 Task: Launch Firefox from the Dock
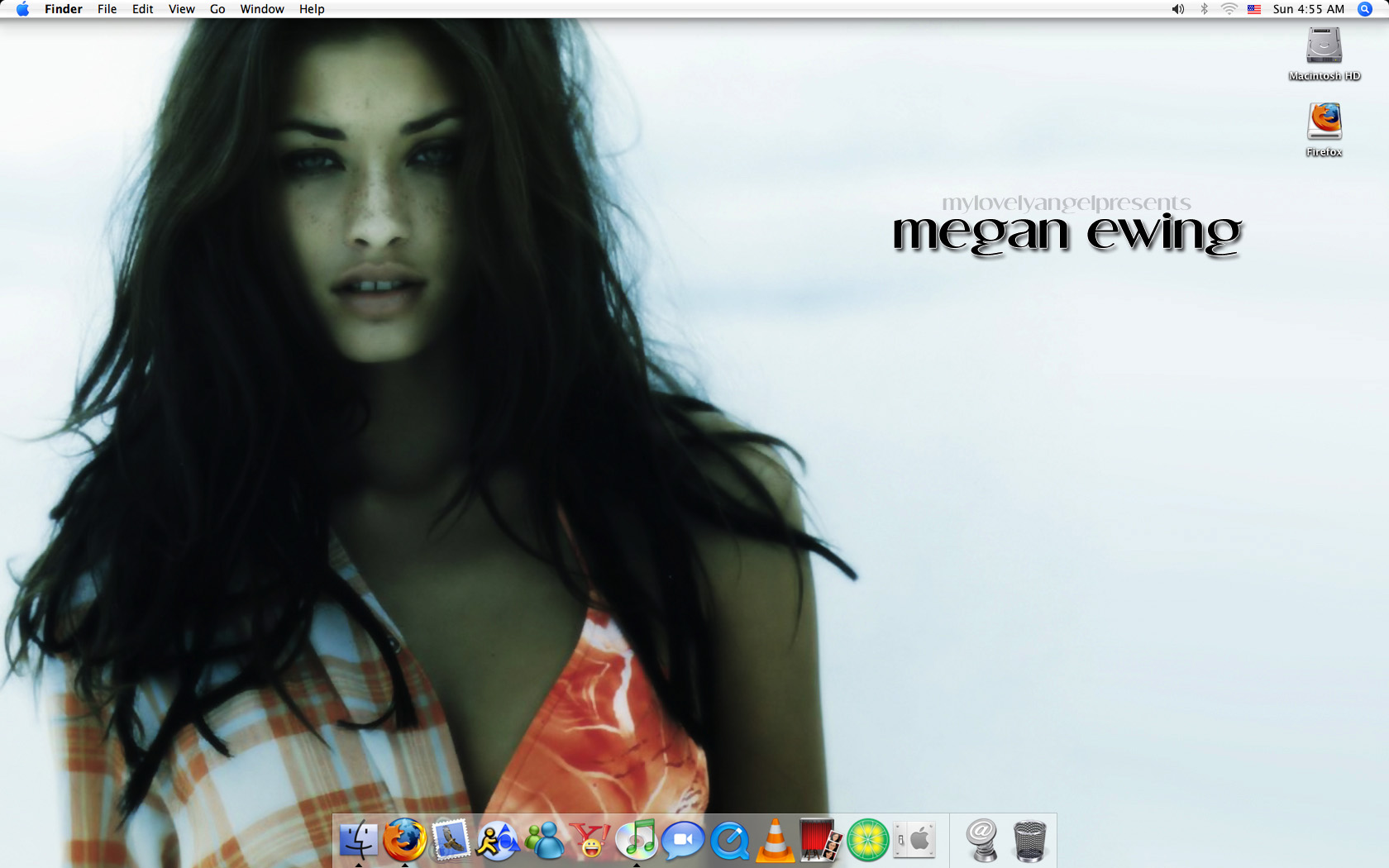pos(404,840)
